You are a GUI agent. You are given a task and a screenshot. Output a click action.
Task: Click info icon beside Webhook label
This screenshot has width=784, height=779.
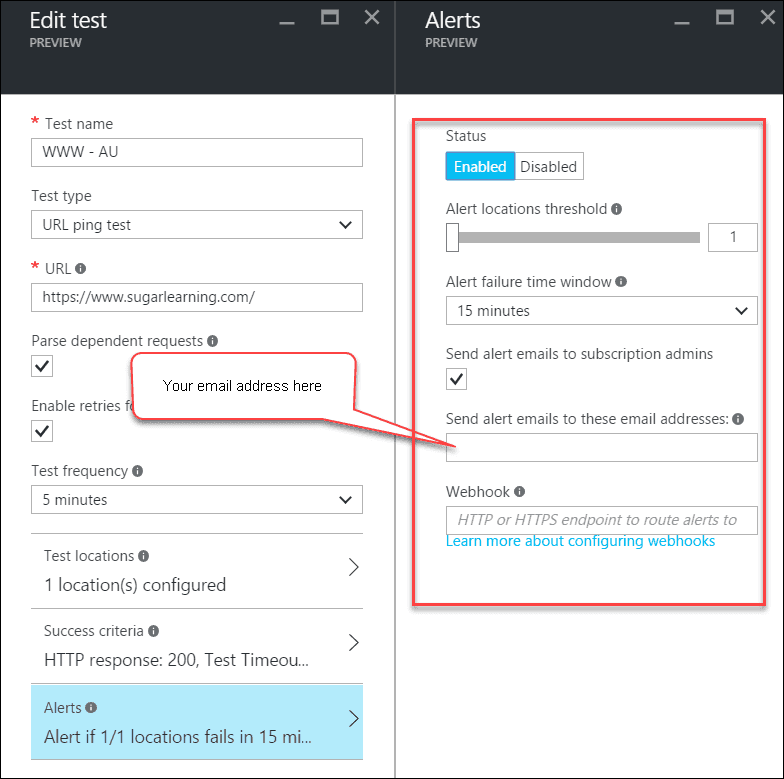point(520,492)
